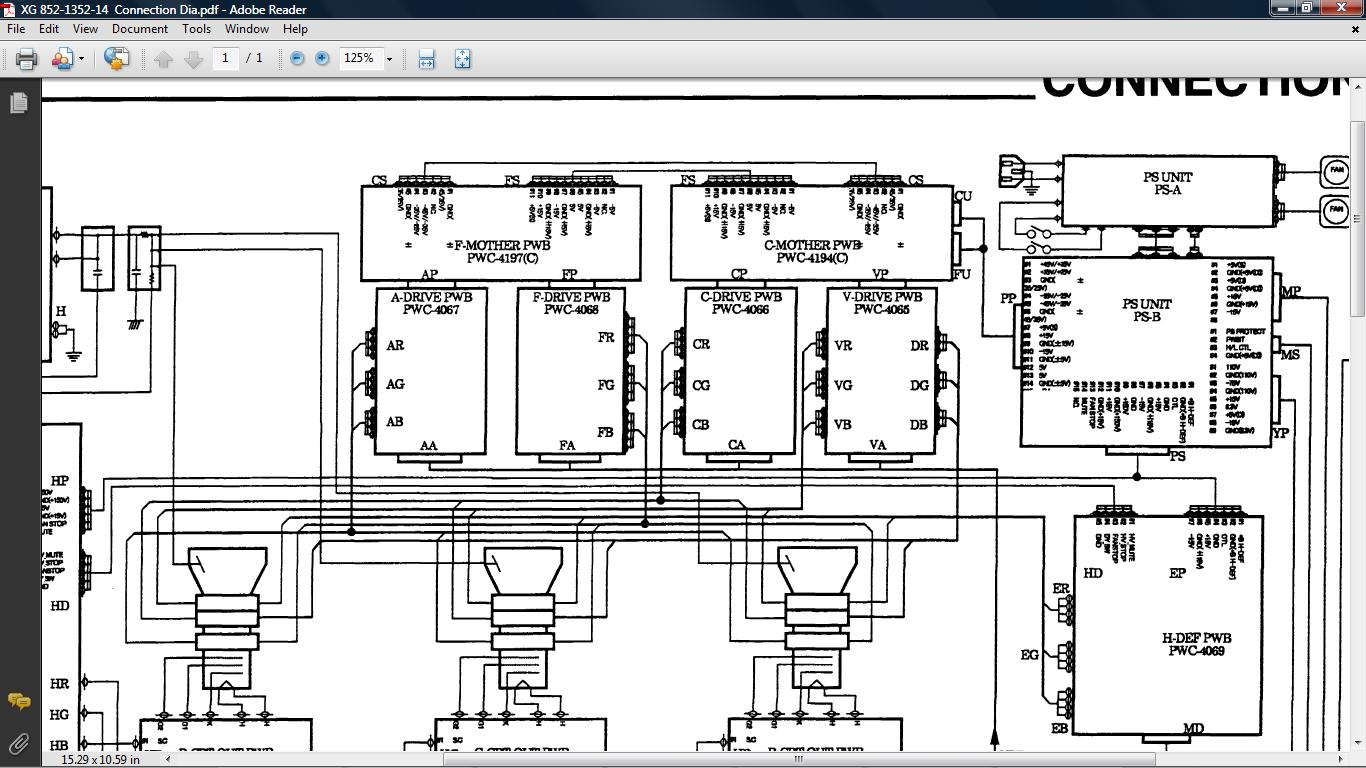Click the page number field

coord(226,58)
